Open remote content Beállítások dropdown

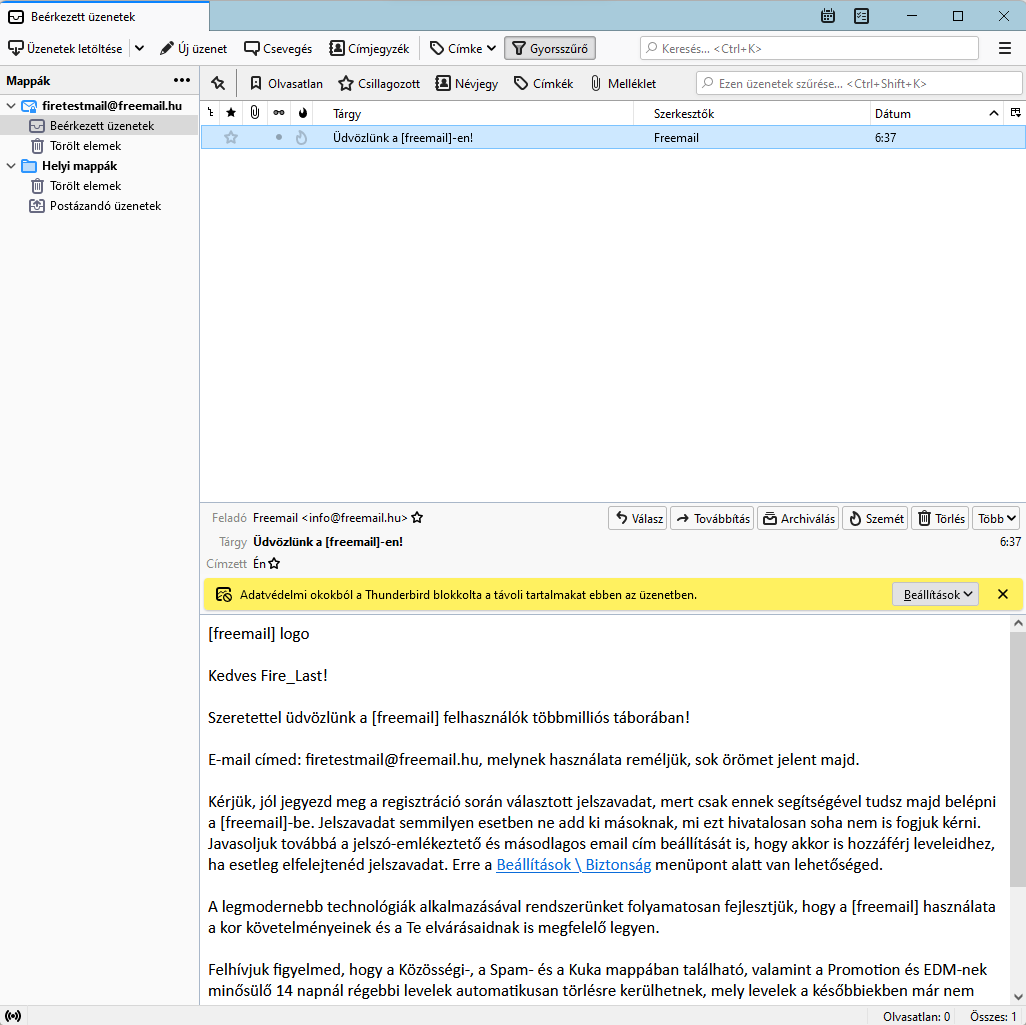coord(936,594)
